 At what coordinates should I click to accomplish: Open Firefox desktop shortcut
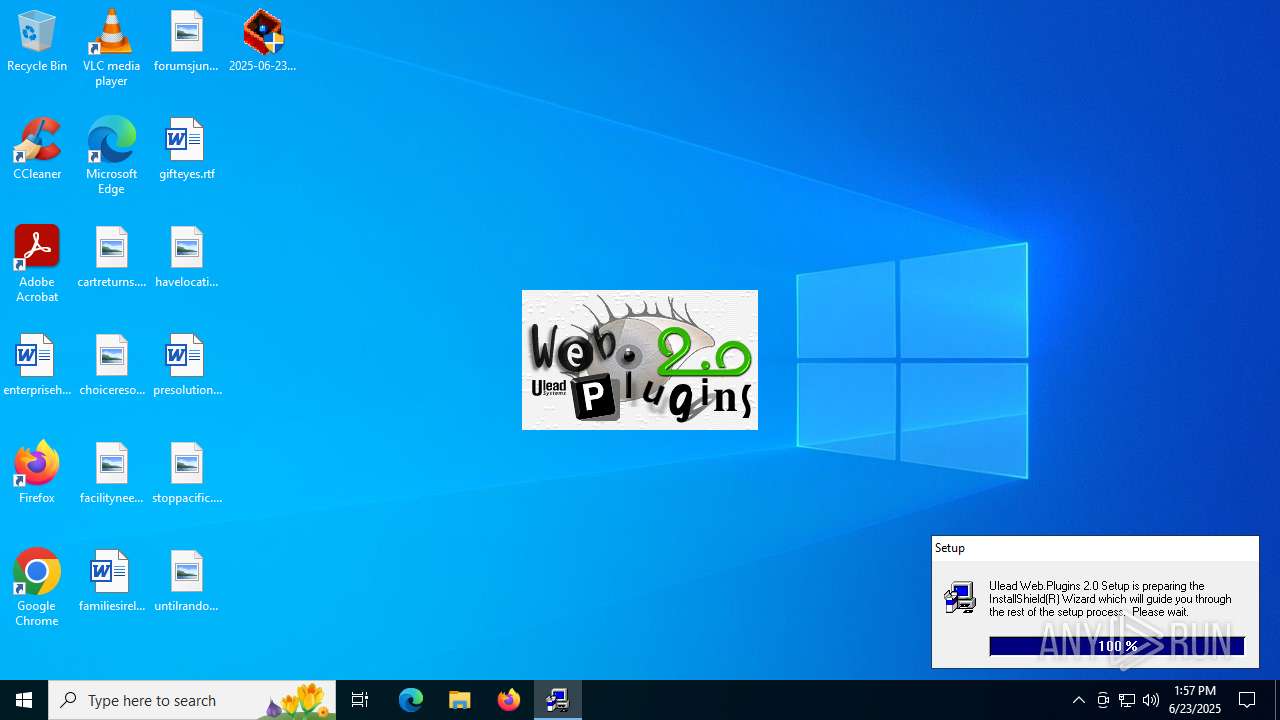tap(37, 474)
